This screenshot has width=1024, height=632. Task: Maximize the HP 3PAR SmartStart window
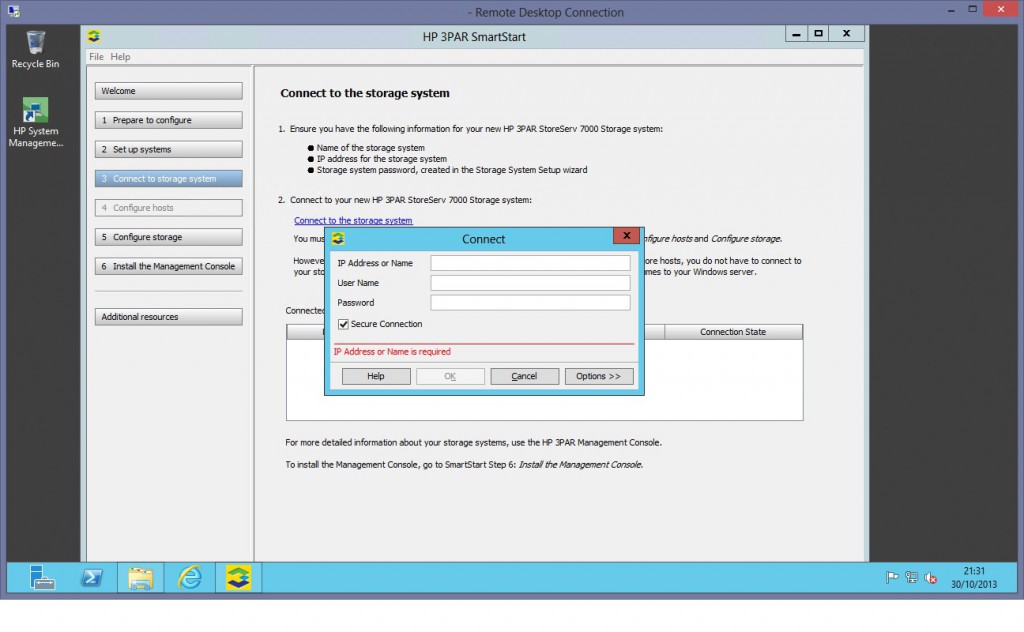tap(818, 33)
